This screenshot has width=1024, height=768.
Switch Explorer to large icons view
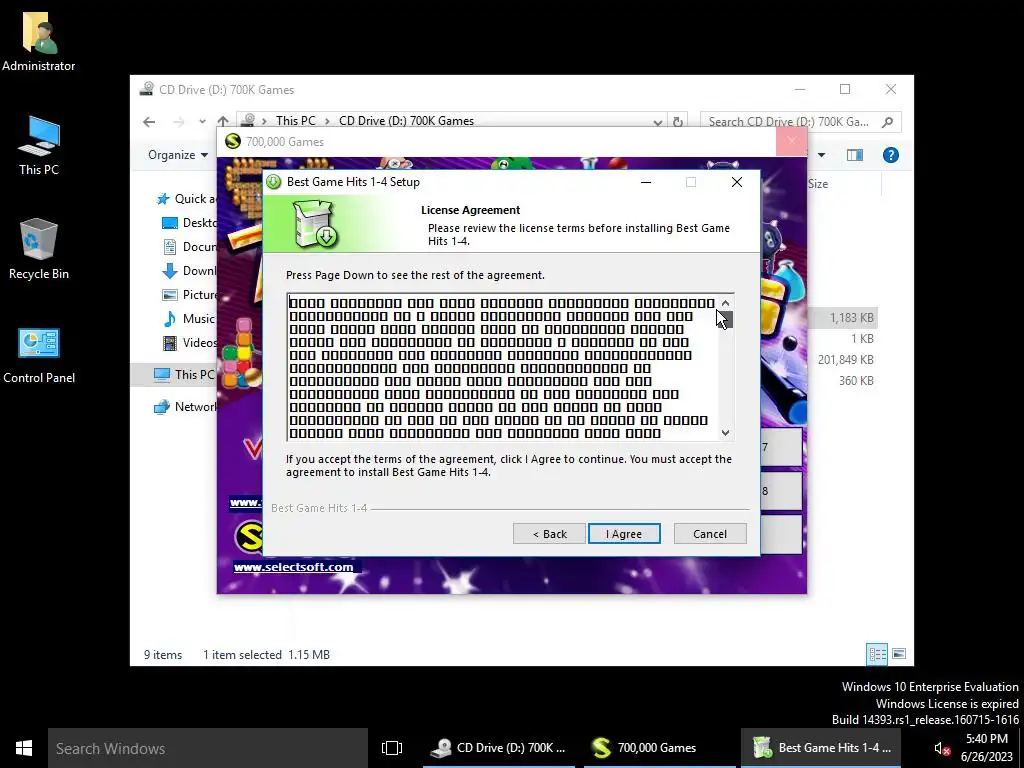click(899, 654)
